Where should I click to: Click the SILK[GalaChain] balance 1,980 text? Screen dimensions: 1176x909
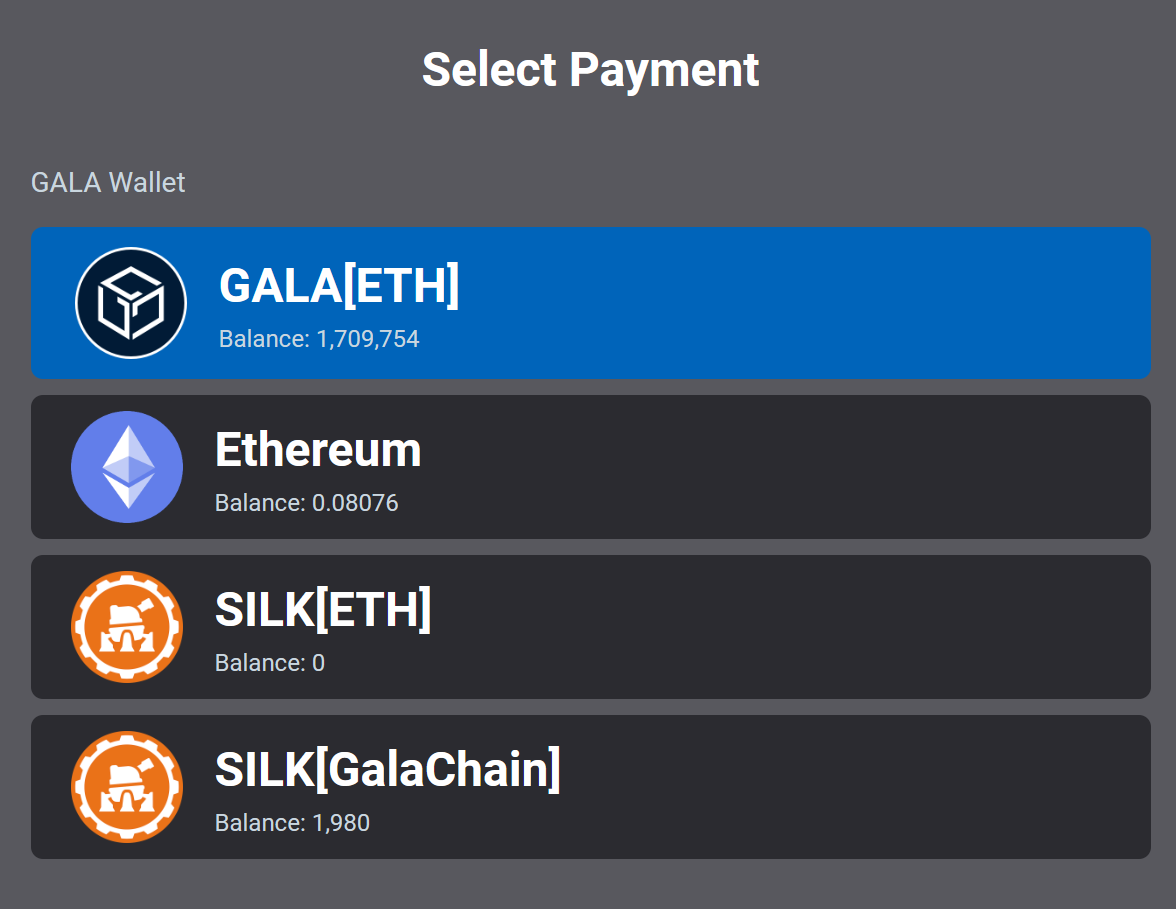click(x=292, y=823)
